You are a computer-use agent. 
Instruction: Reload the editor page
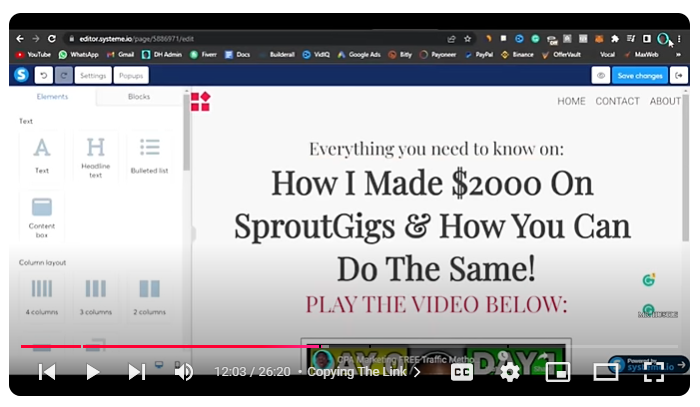coord(52,39)
